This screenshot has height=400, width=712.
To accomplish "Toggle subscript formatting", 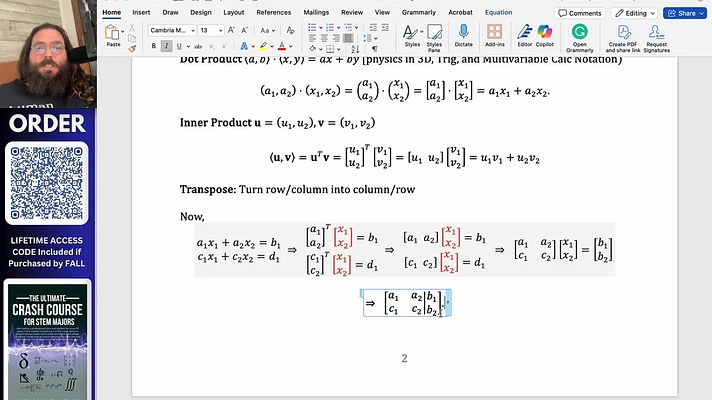I will (211, 46).
